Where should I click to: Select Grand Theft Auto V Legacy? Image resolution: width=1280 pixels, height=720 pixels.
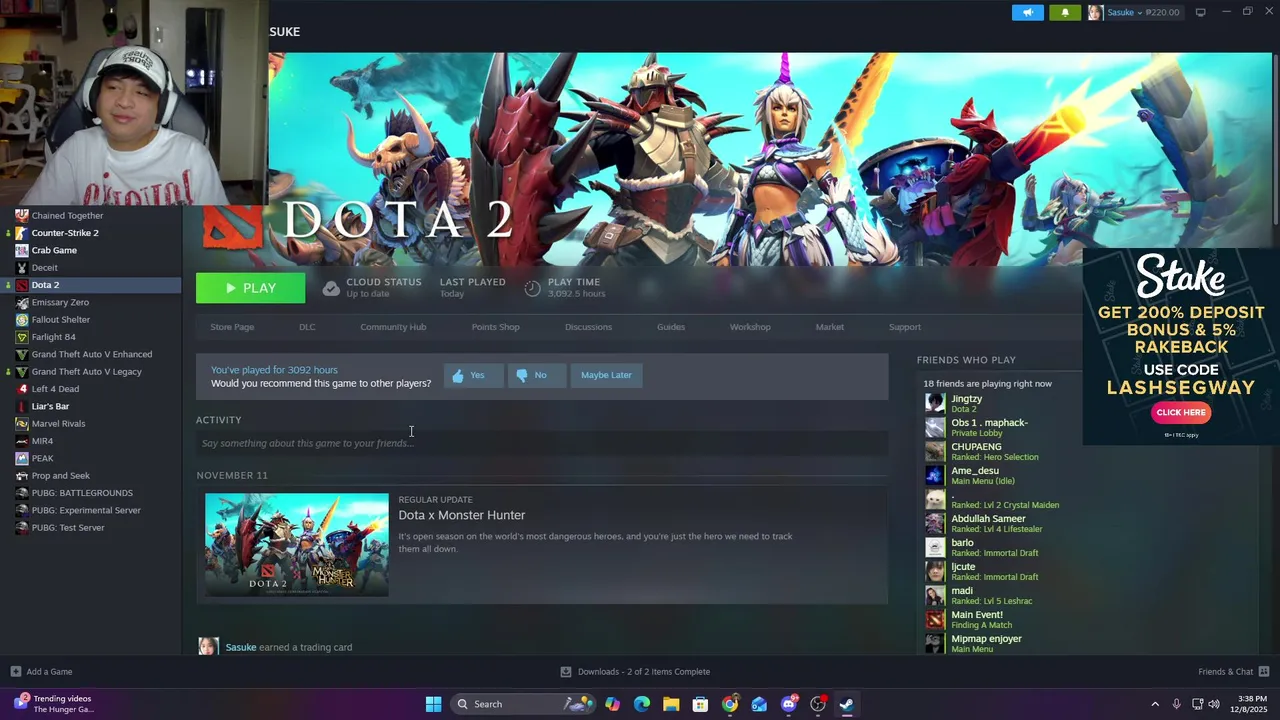coord(86,372)
